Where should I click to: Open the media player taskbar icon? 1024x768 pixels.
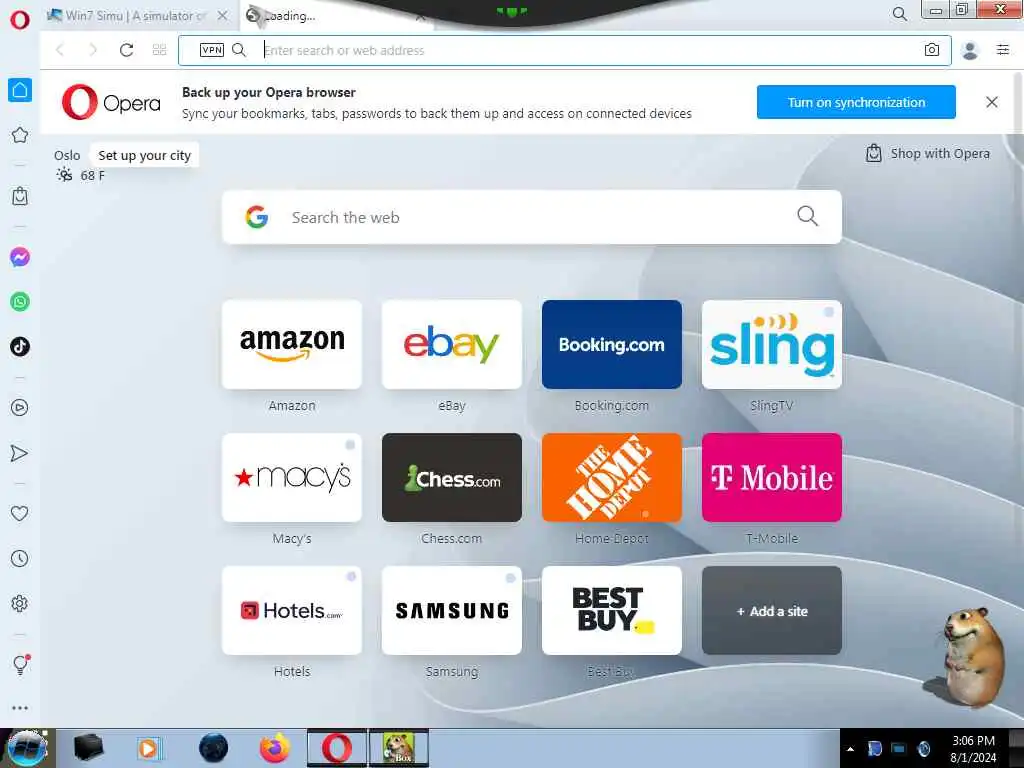click(x=149, y=748)
